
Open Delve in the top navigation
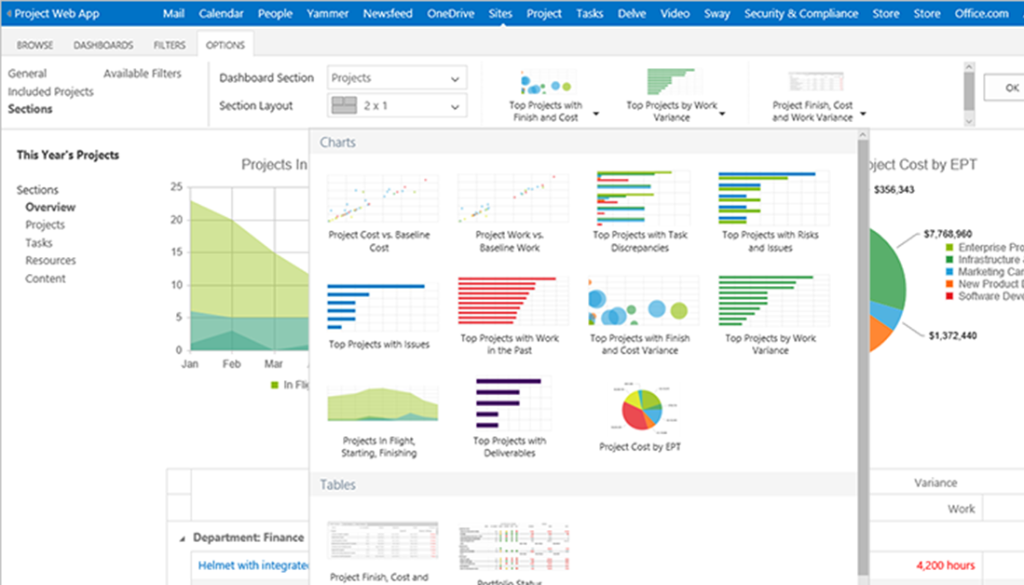[632, 13]
